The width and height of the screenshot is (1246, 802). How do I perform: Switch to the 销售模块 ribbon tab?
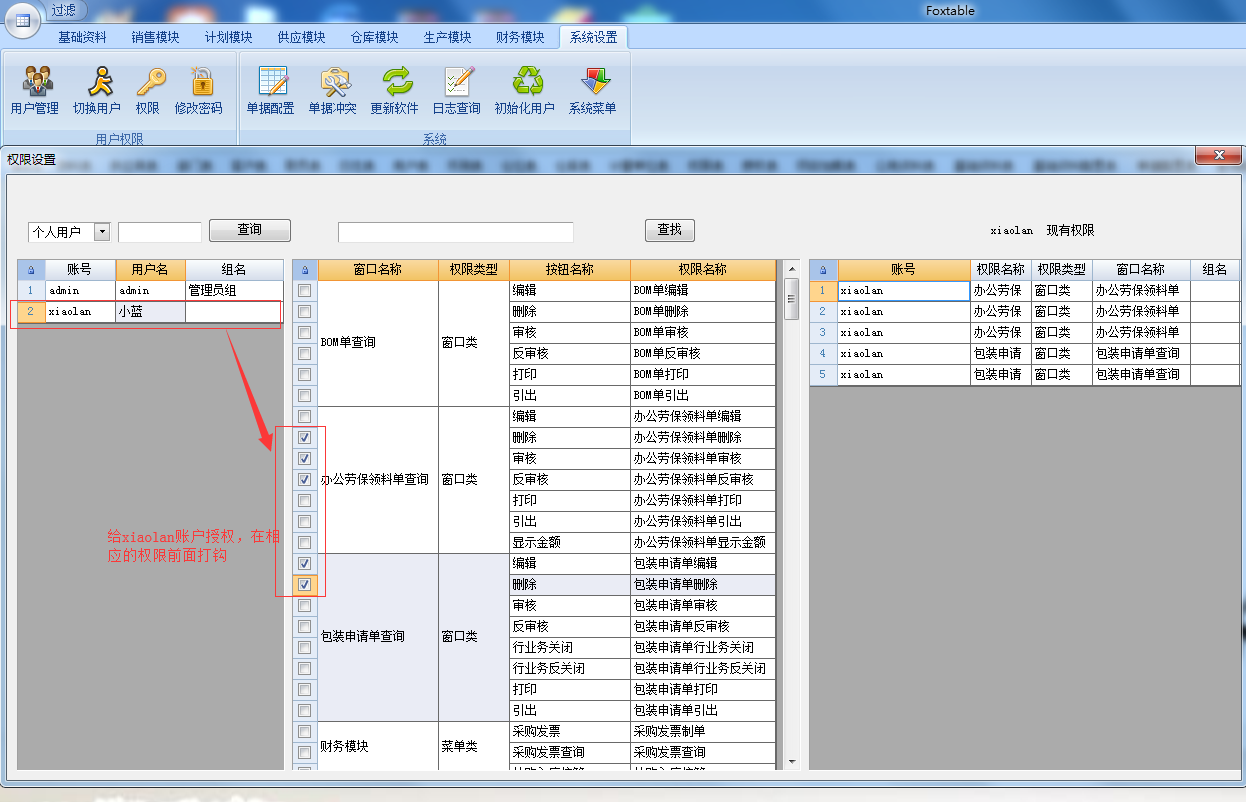(155, 38)
